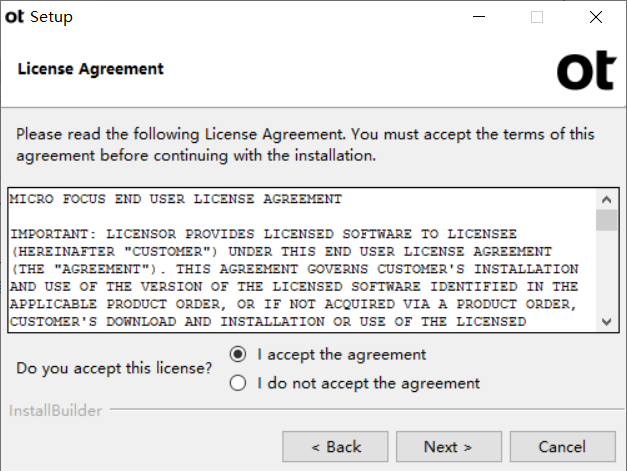Click the disabled maximize box in the title bar
The height and width of the screenshot is (471, 627).
pos(537,17)
